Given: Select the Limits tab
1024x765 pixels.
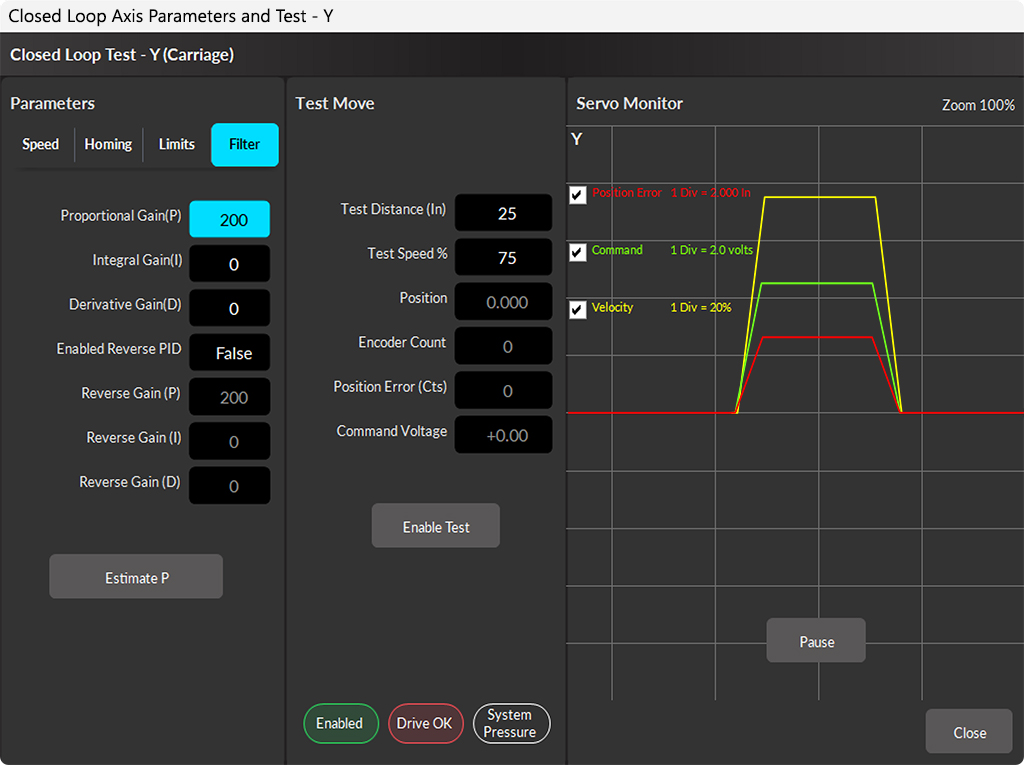Looking at the screenshot, I should 176,144.
